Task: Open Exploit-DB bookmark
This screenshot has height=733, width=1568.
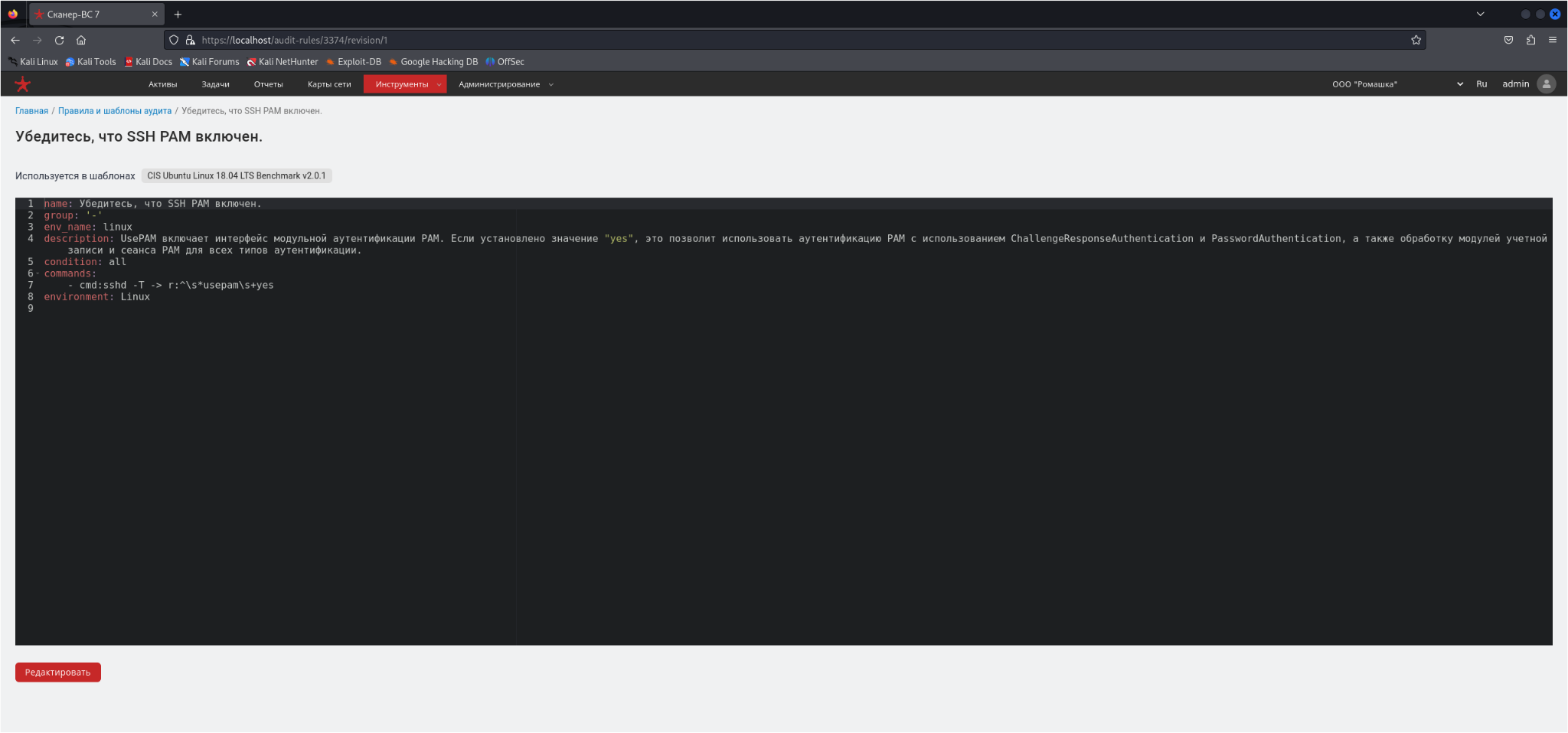Action: 354,62
